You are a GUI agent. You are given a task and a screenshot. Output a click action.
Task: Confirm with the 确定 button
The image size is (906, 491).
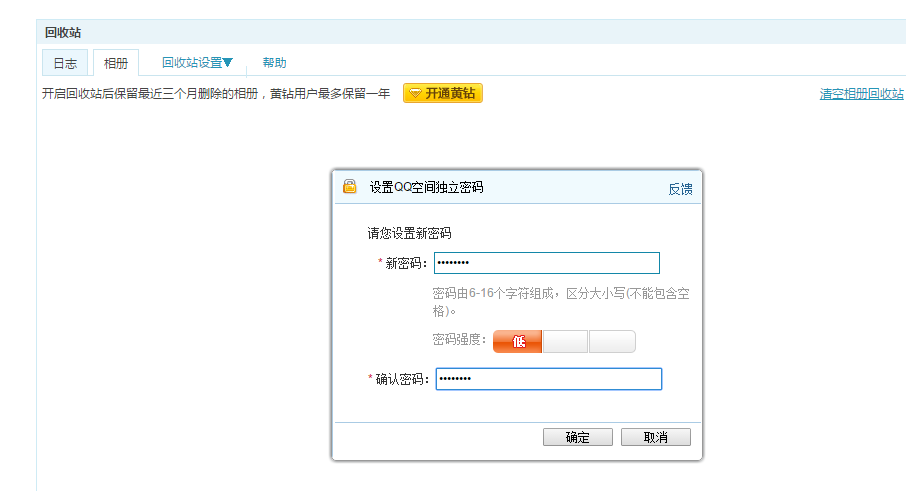click(x=578, y=437)
